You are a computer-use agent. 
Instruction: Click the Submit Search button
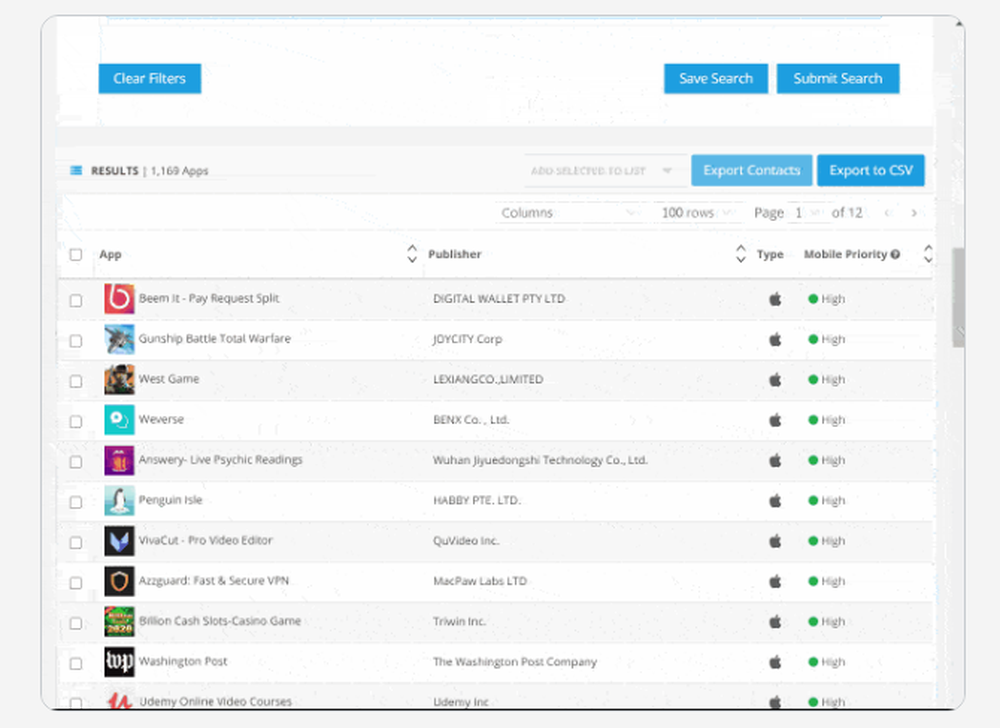[x=838, y=78]
